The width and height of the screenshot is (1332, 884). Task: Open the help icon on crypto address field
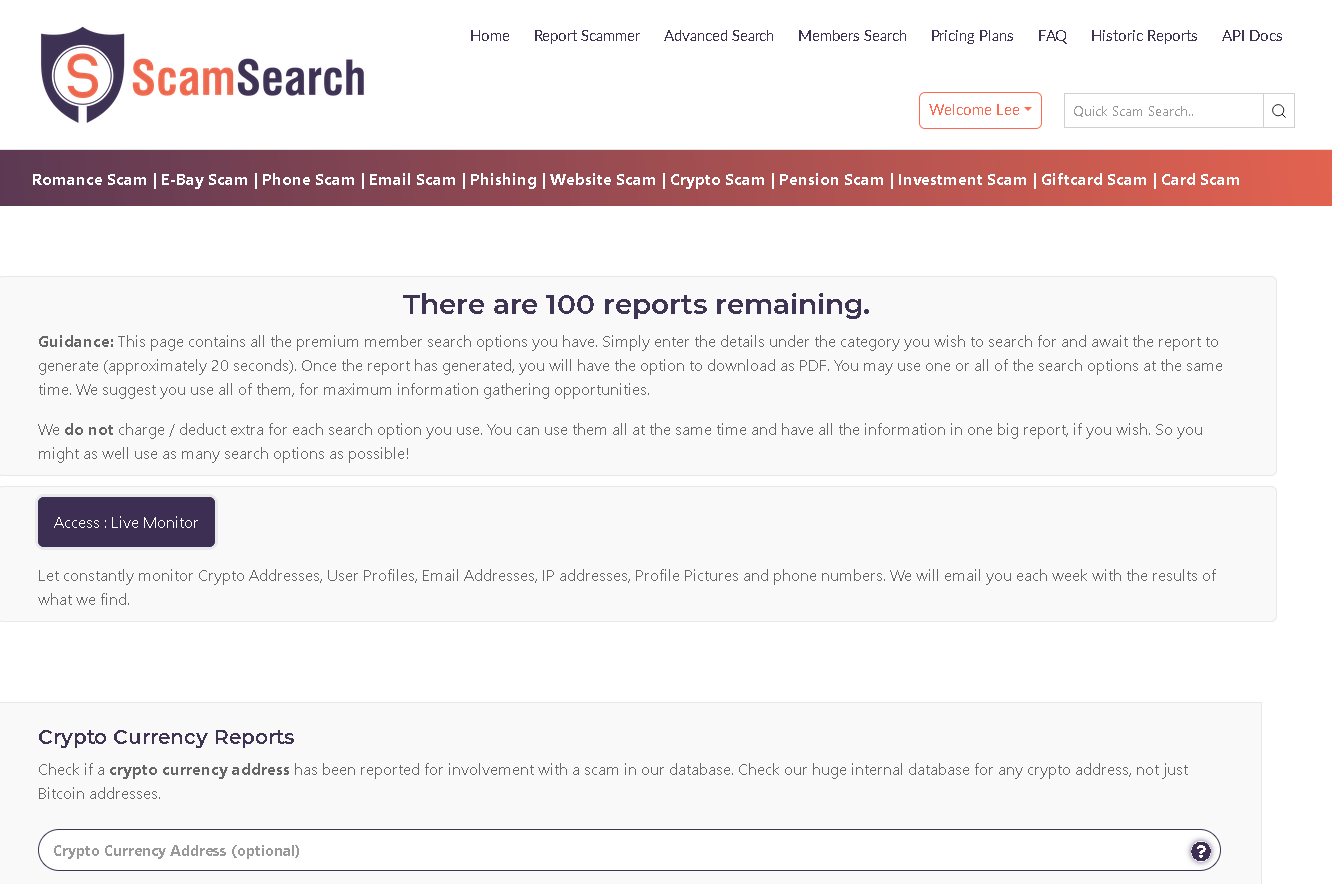(x=1200, y=850)
